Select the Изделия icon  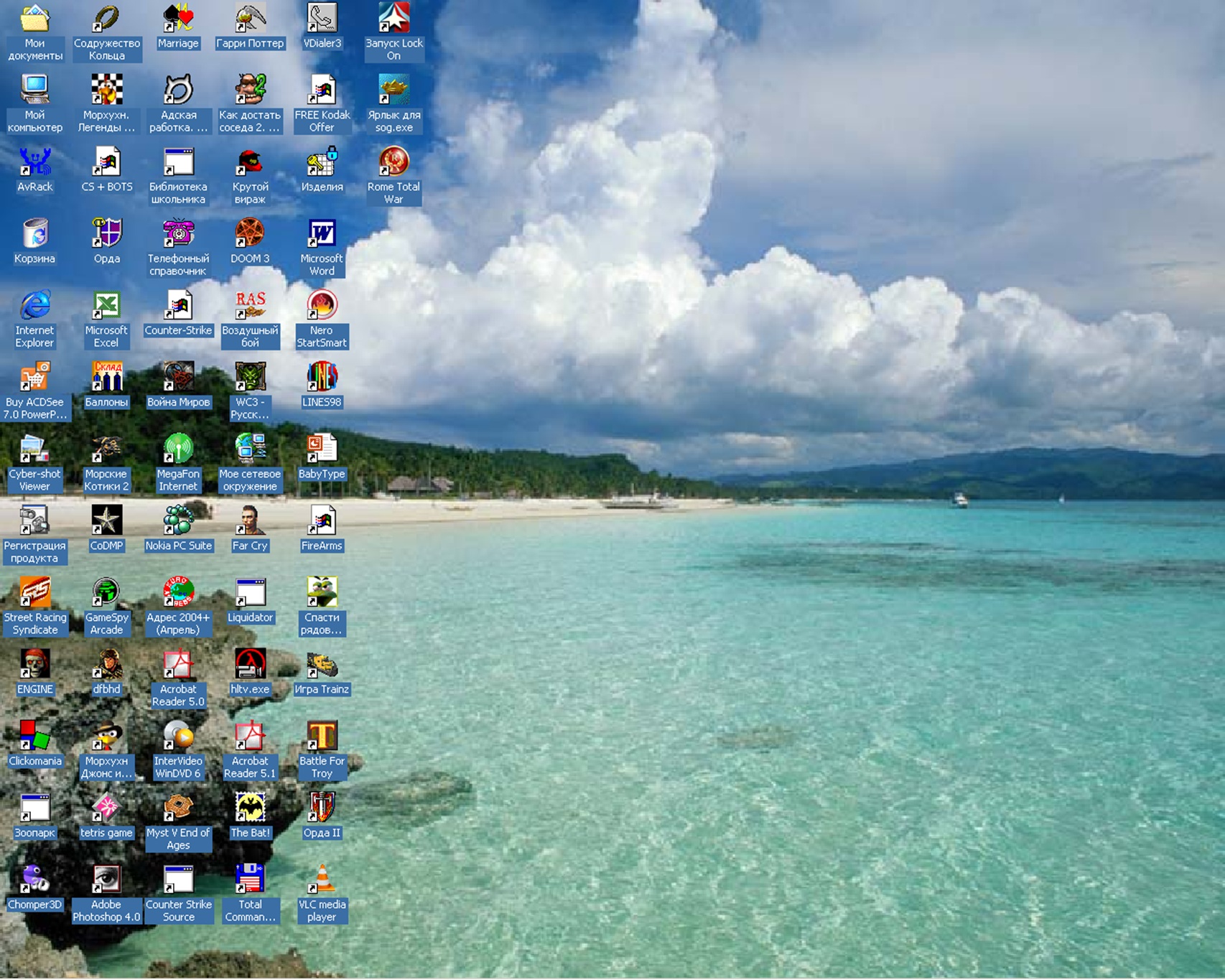point(322,162)
